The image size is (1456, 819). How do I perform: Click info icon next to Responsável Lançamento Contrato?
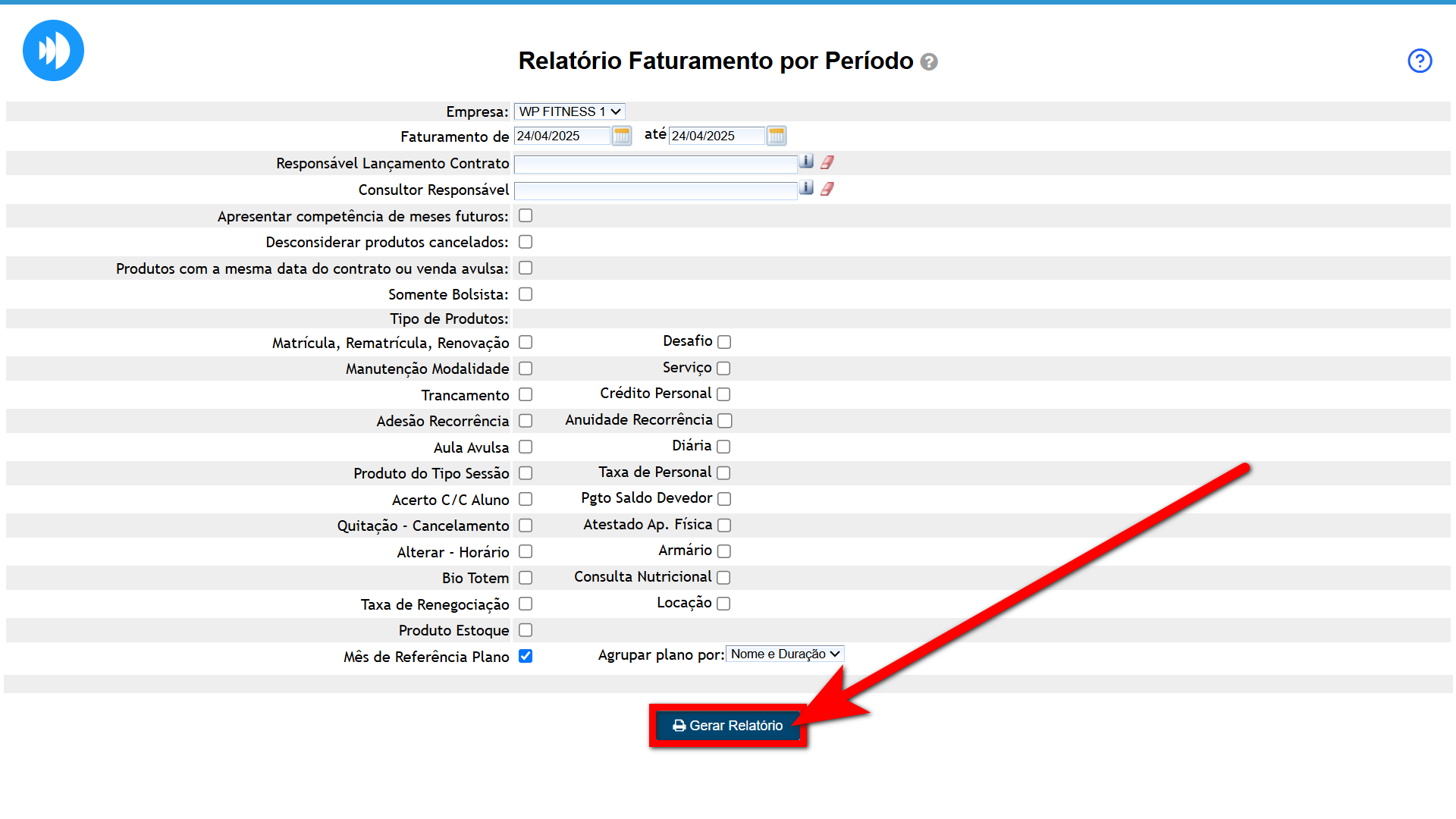807,162
